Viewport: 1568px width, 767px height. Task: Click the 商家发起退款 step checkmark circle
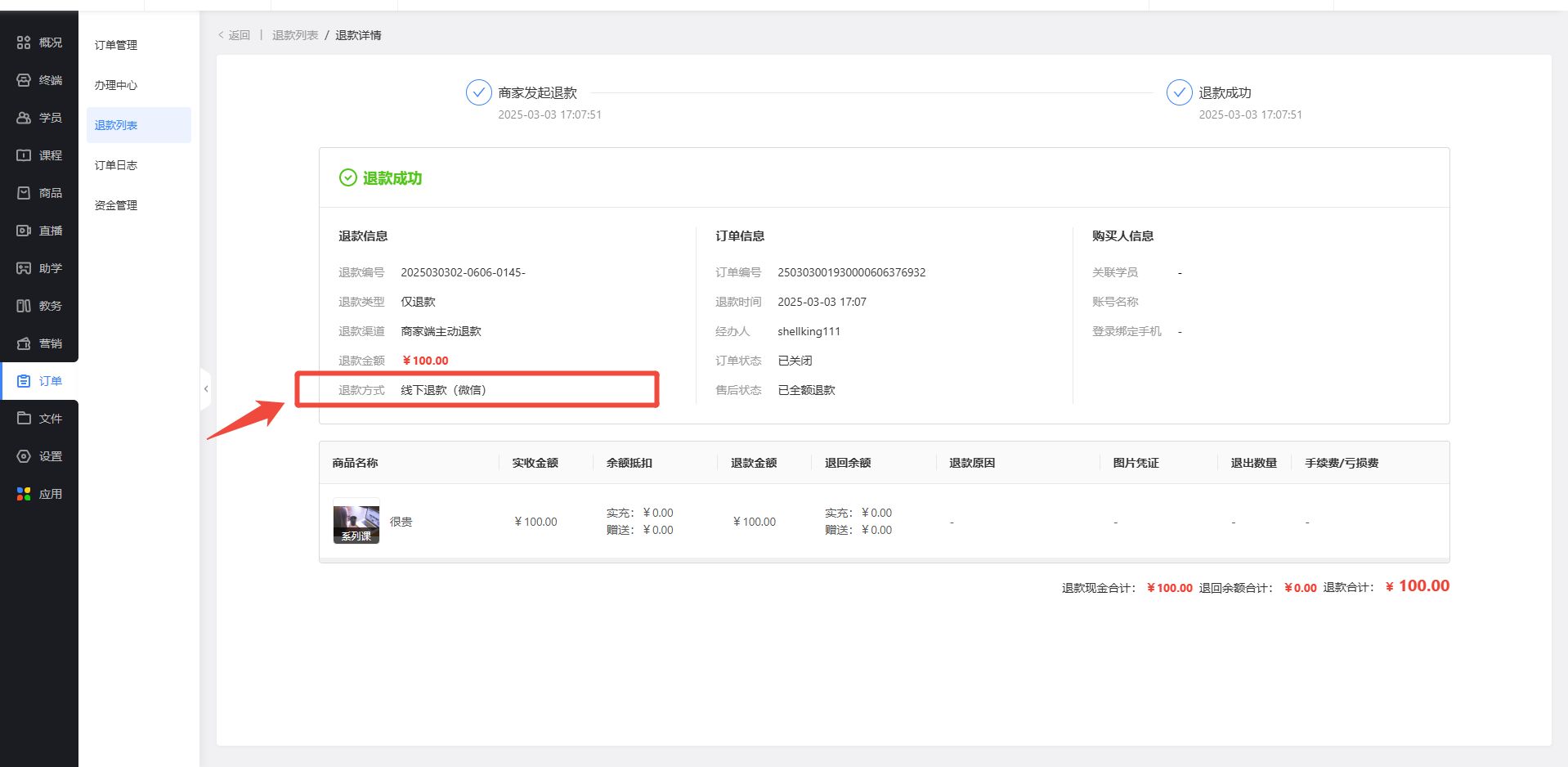click(478, 93)
